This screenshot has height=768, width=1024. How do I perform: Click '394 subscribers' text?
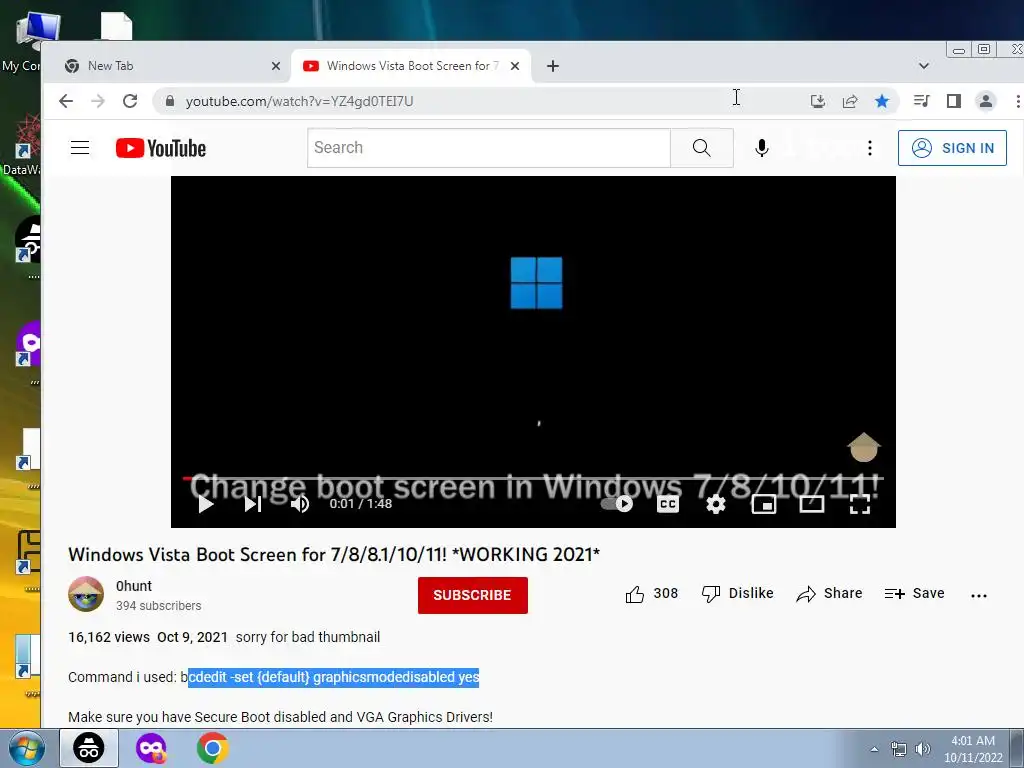pyautogui.click(x=159, y=606)
